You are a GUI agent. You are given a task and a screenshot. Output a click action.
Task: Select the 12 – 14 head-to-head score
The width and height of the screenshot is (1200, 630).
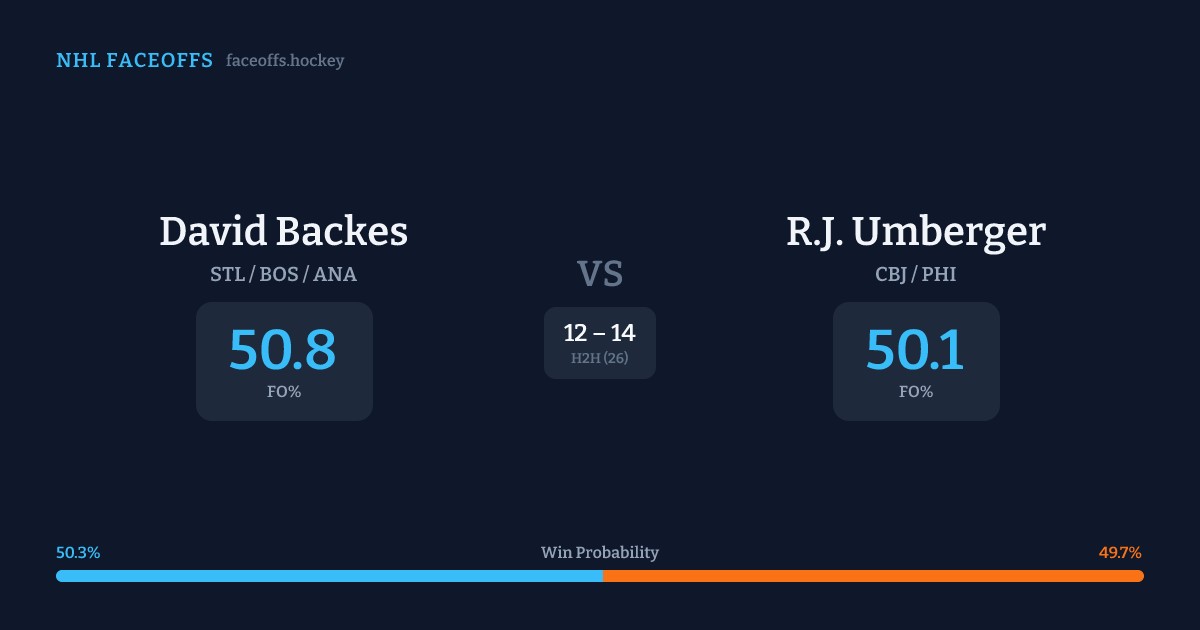599,333
